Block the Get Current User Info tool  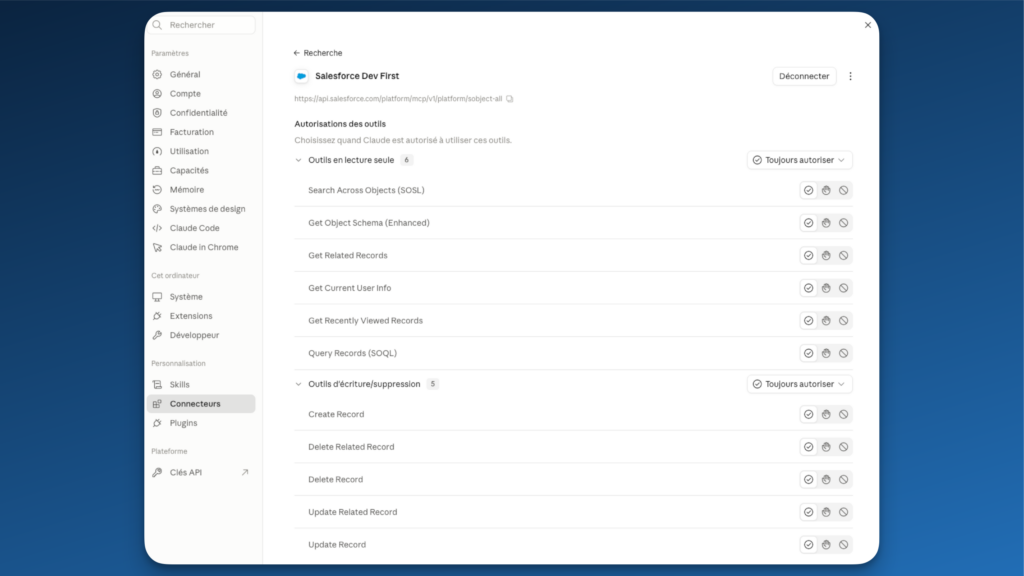[844, 288]
